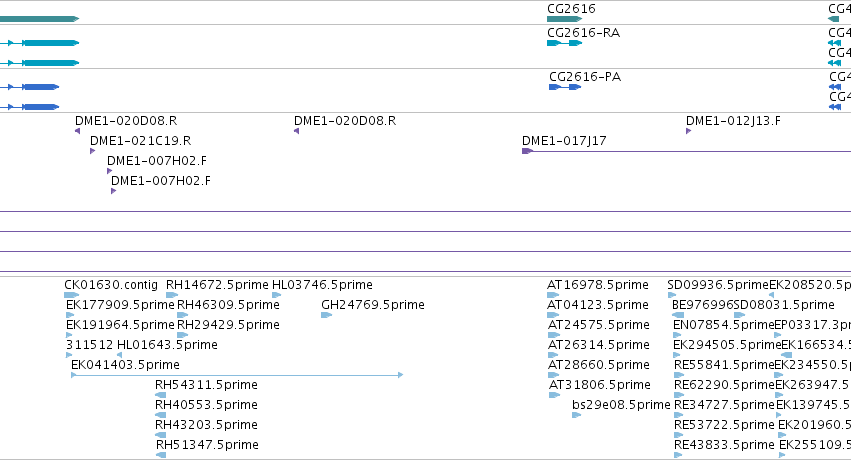The width and height of the screenshot is (851, 460).
Task: Select the RH51347.5prime EST glyph
Action: point(161,455)
